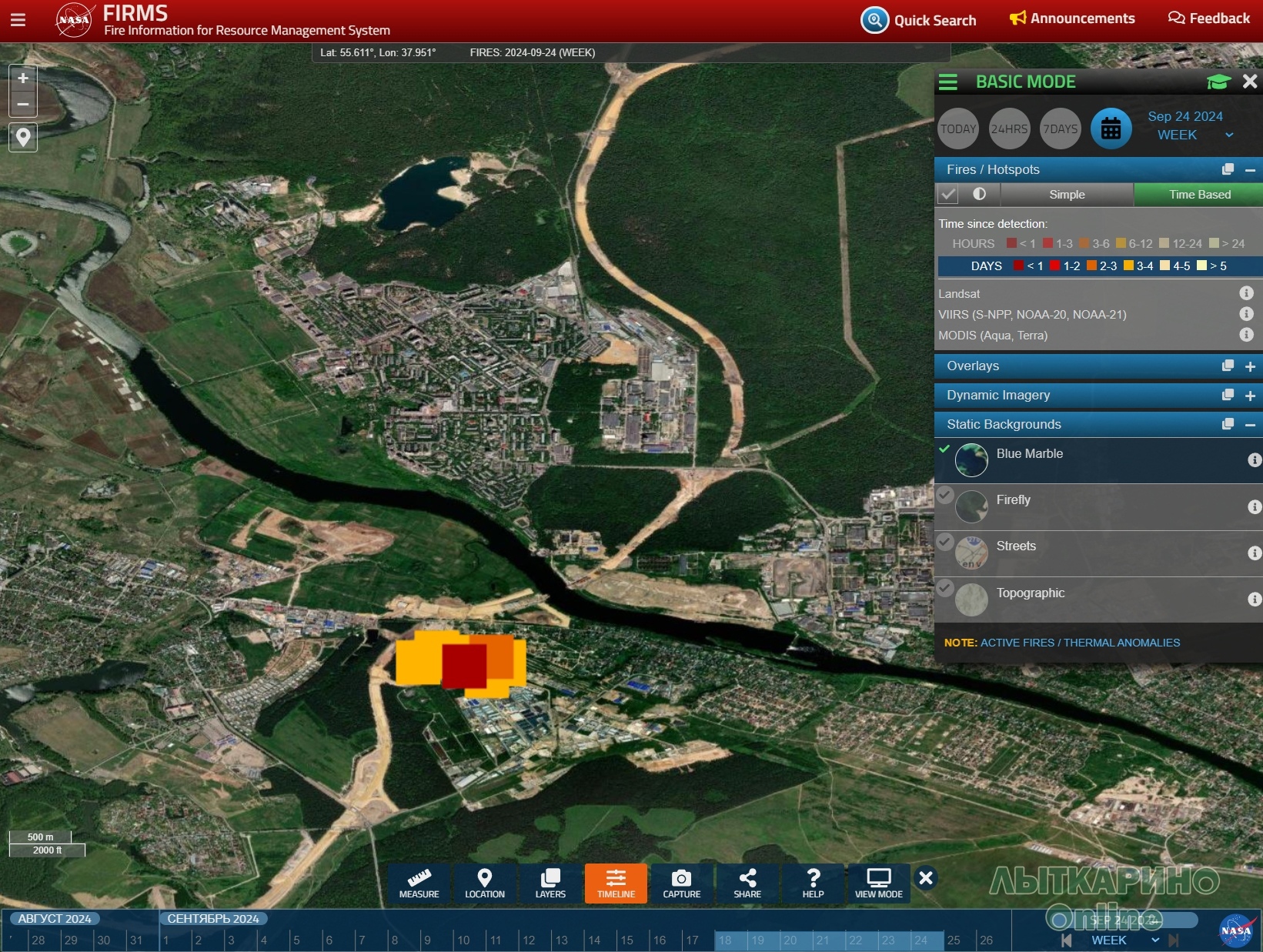Zoom in on the map

23,78
